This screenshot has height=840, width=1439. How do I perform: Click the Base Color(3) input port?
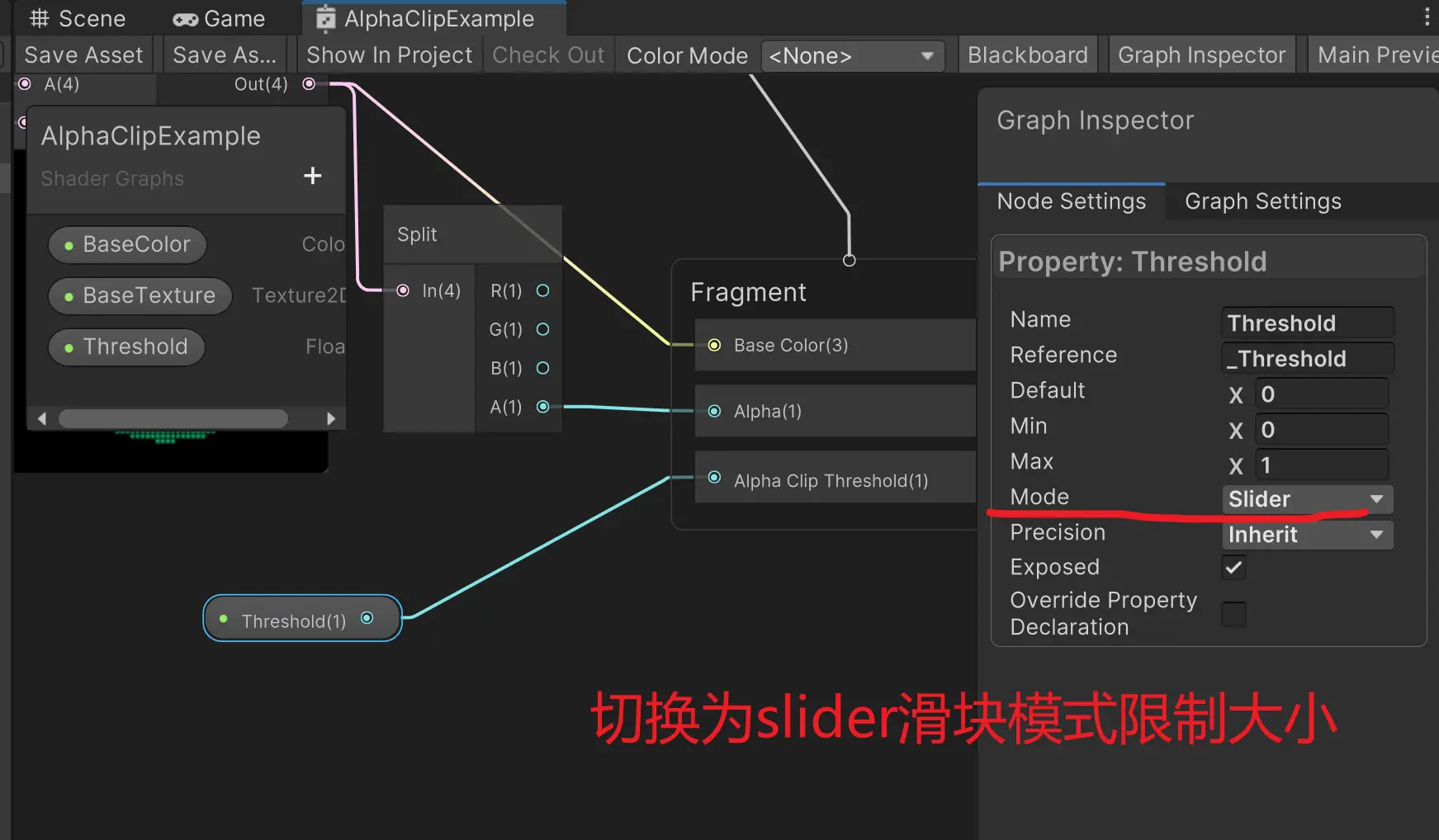tap(715, 345)
